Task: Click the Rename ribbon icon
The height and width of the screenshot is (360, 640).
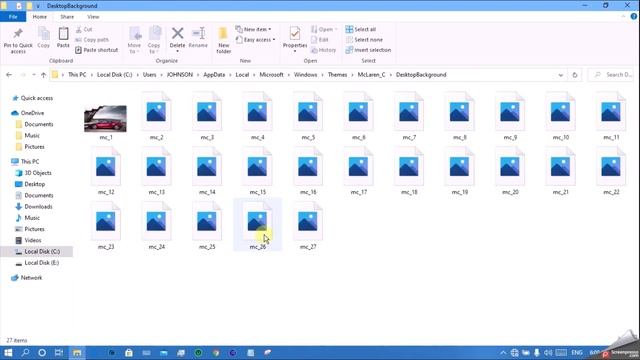Action: (198, 38)
